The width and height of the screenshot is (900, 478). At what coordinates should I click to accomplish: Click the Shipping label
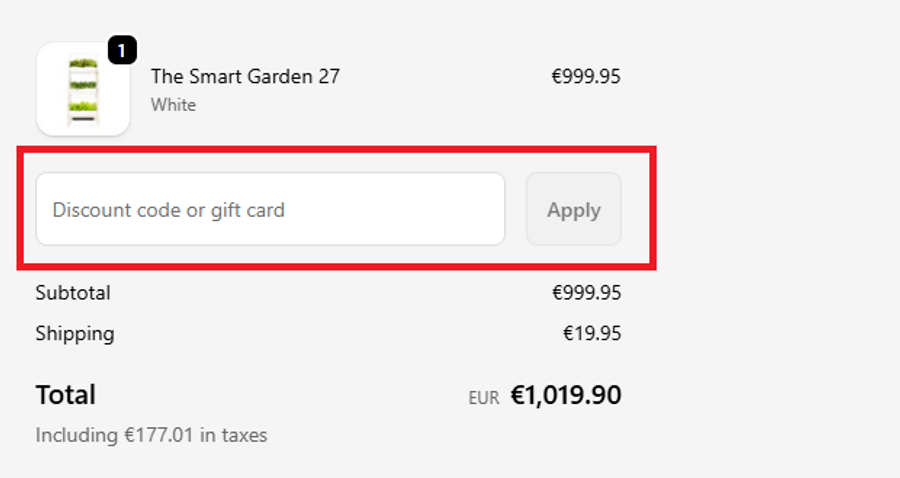pos(75,333)
